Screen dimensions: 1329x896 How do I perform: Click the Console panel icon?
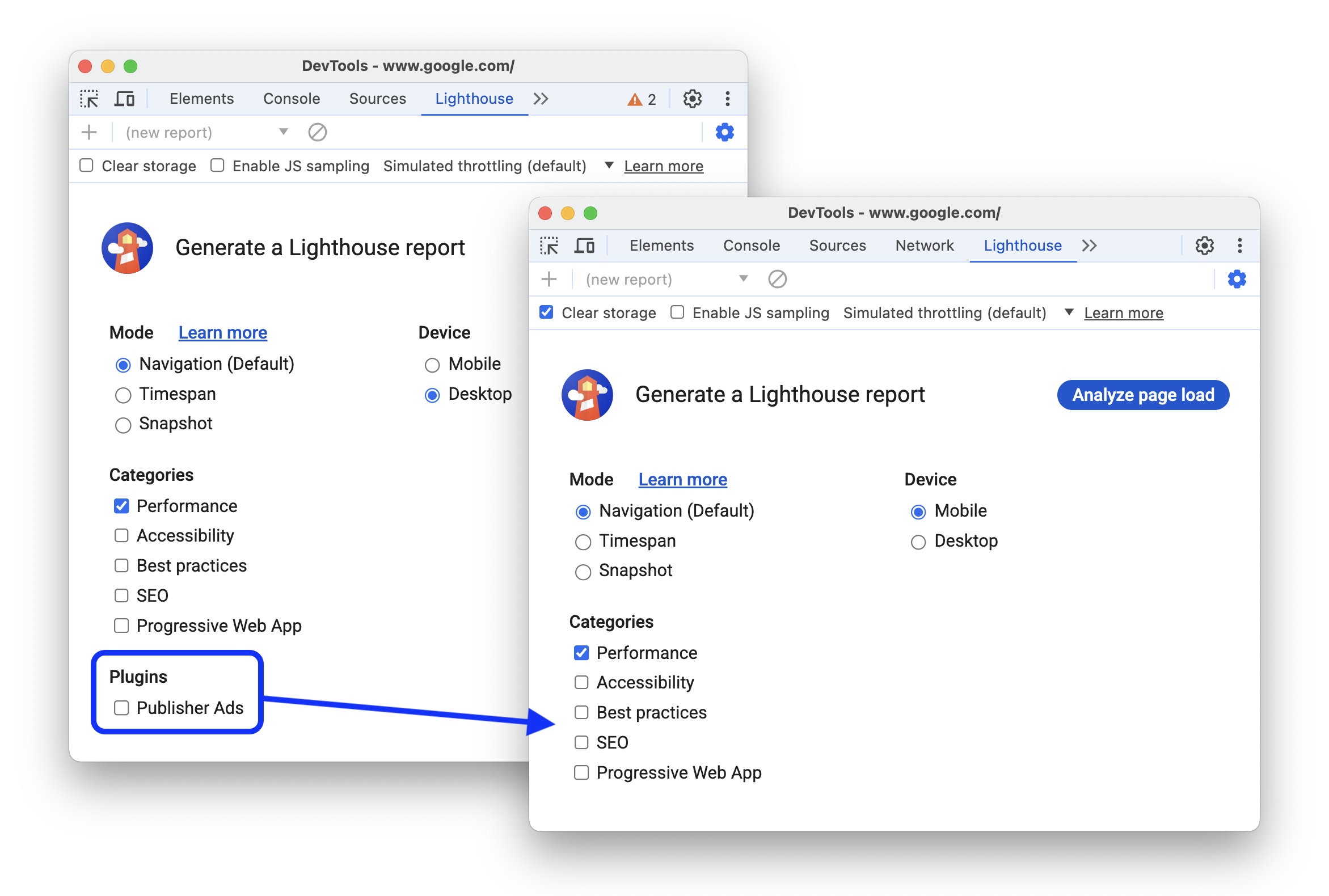[749, 247]
